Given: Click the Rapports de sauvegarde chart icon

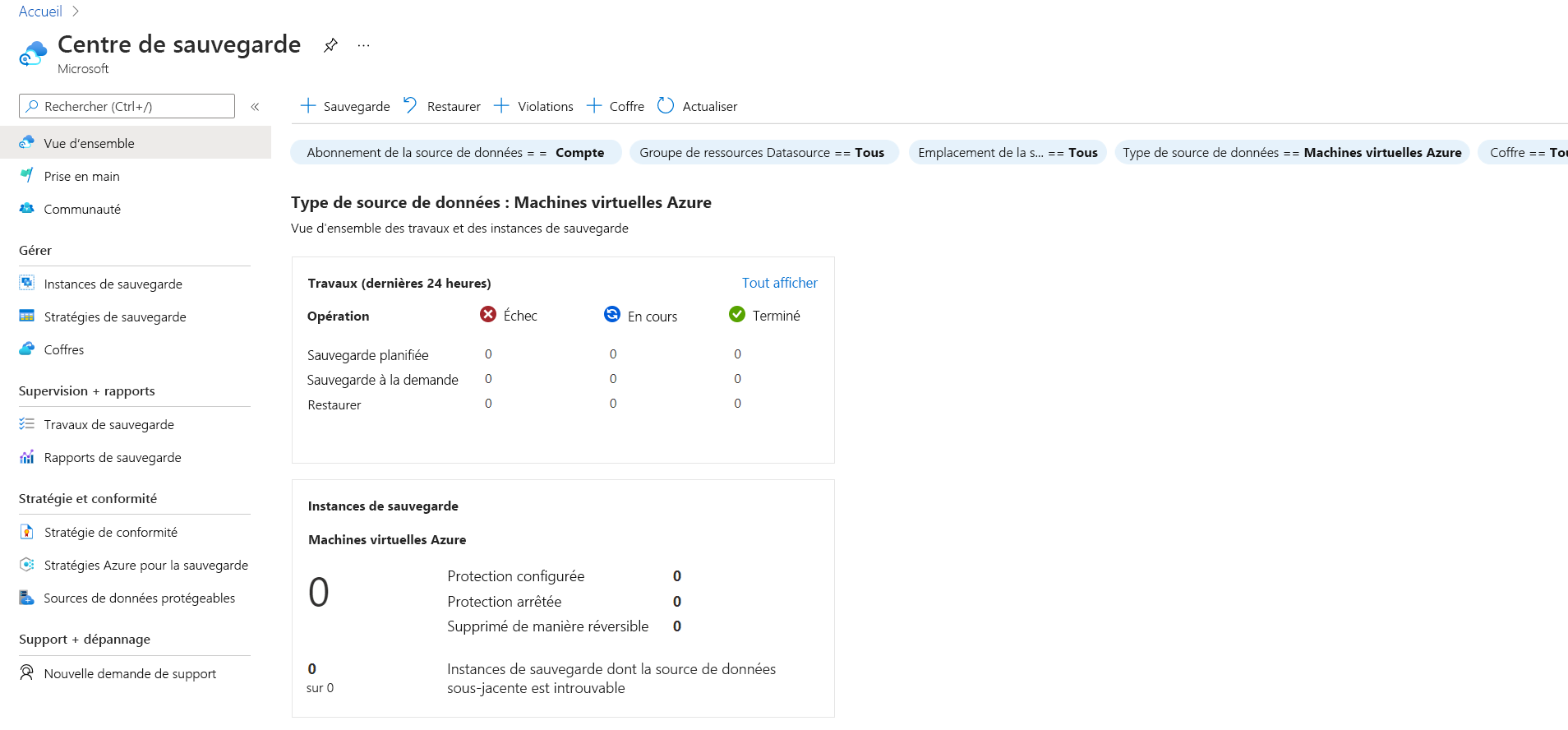Looking at the screenshot, I should tap(27, 456).
